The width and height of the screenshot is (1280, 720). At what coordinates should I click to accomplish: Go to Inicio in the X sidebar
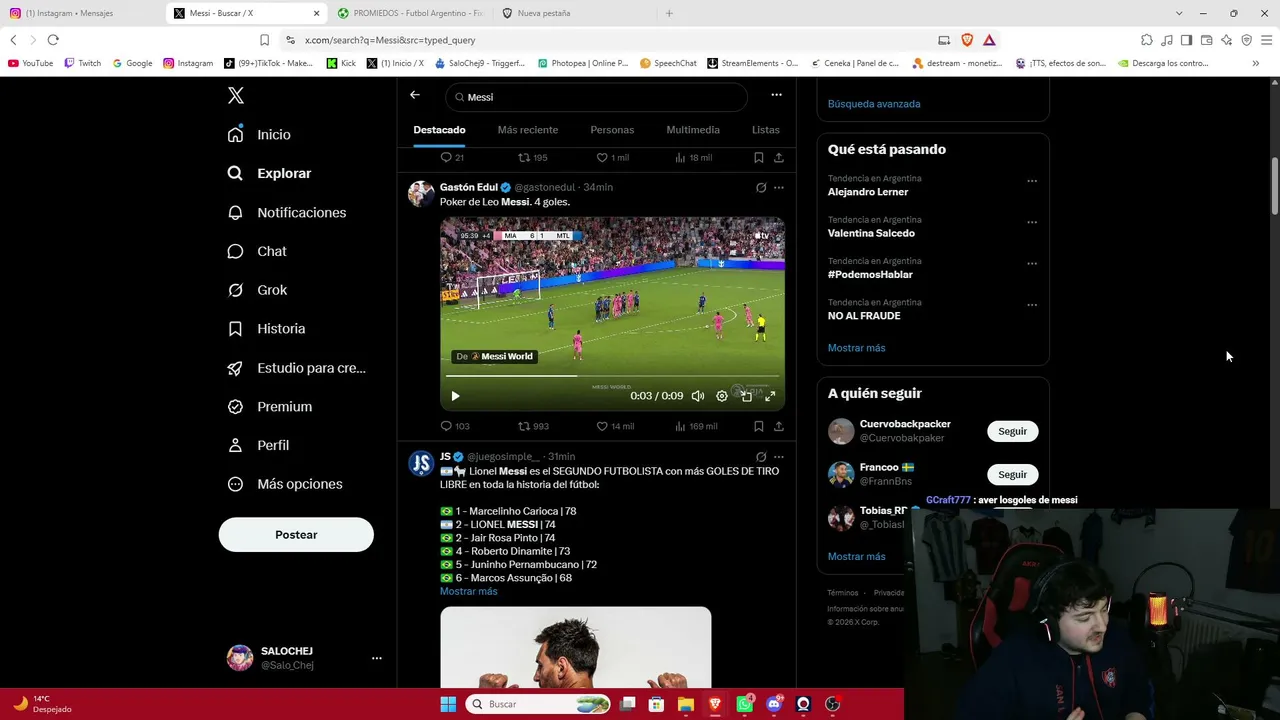coord(259,135)
